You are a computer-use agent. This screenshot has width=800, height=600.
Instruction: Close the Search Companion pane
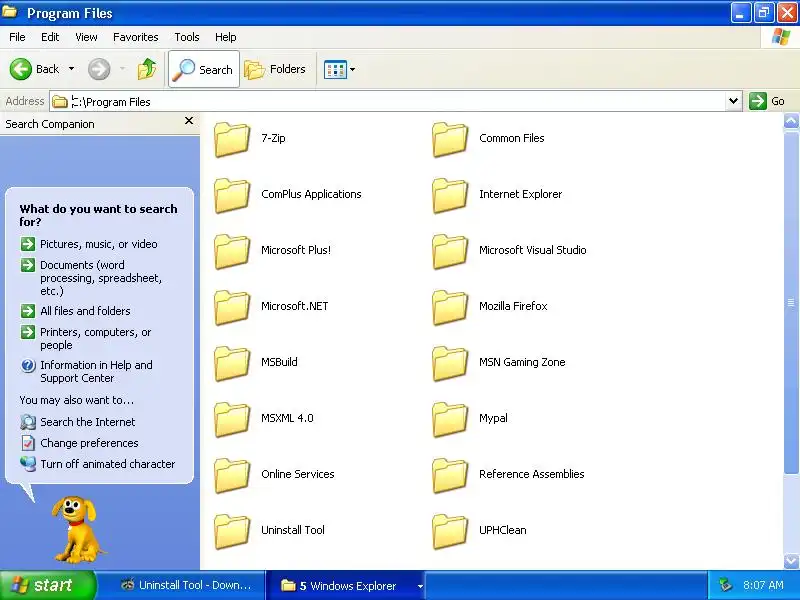tap(189, 121)
